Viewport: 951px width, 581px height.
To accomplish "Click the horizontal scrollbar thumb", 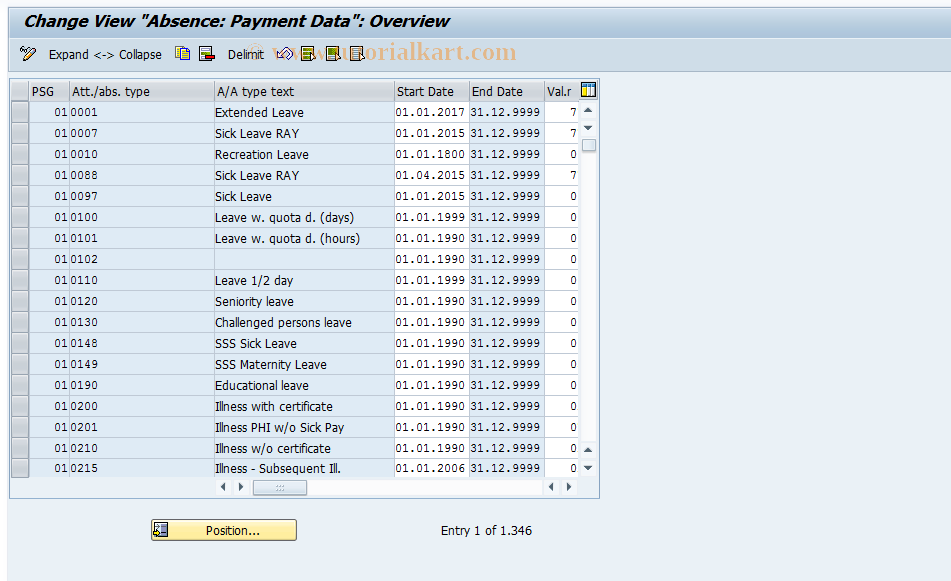I will tap(280, 488).
